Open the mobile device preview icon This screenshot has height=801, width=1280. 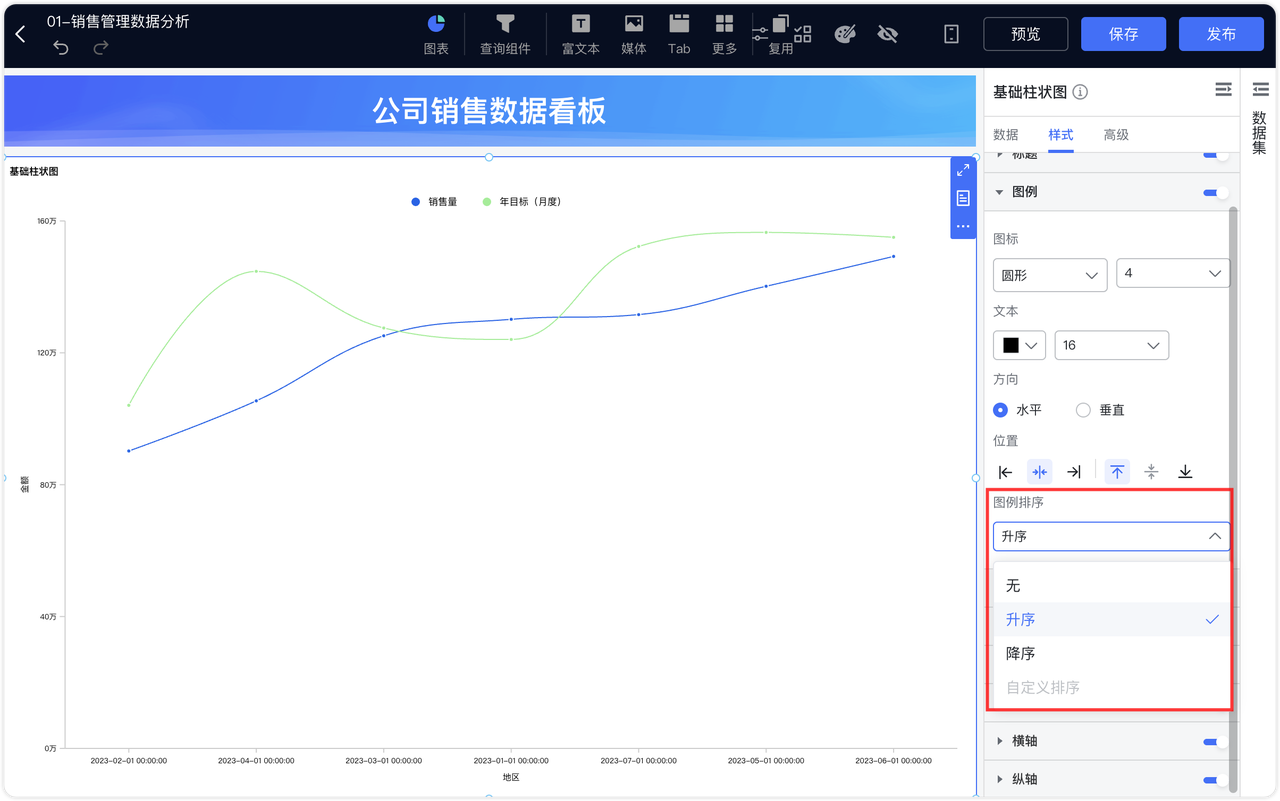(x=950, y=33)
